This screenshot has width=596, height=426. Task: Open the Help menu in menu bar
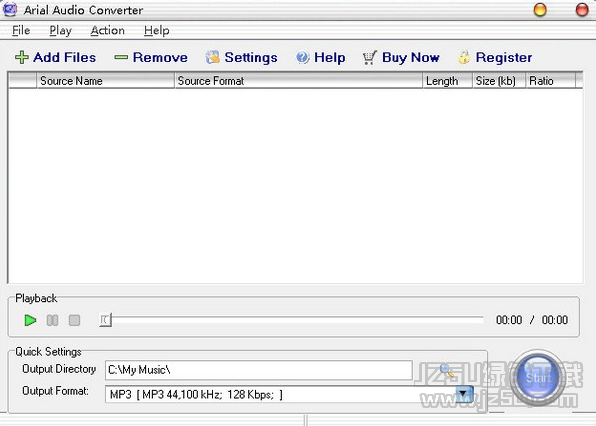tap(157, 30)
